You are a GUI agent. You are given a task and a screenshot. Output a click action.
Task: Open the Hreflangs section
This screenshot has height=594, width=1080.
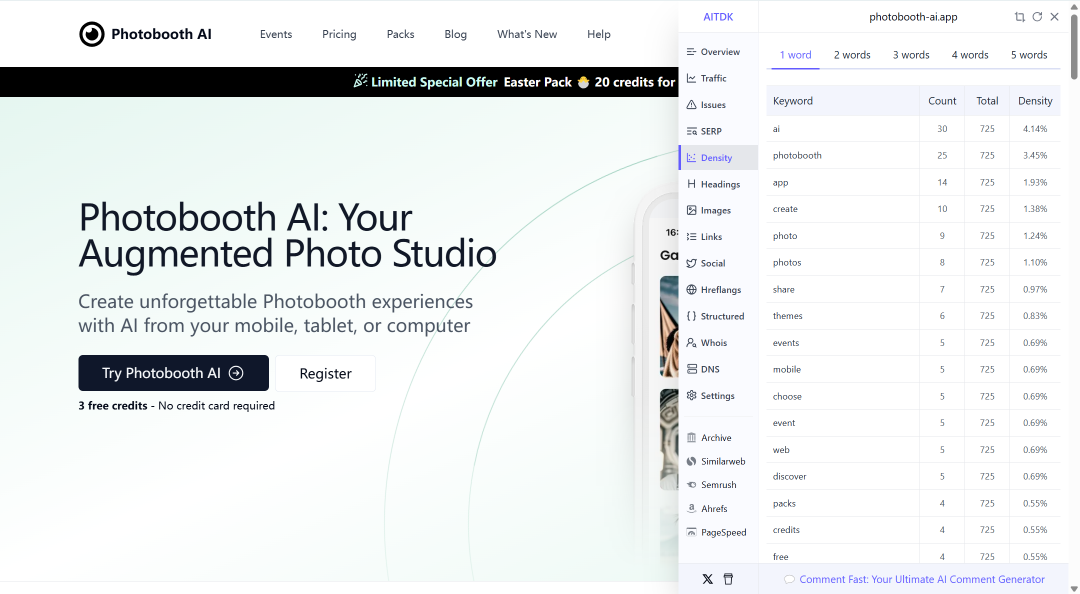718,289
